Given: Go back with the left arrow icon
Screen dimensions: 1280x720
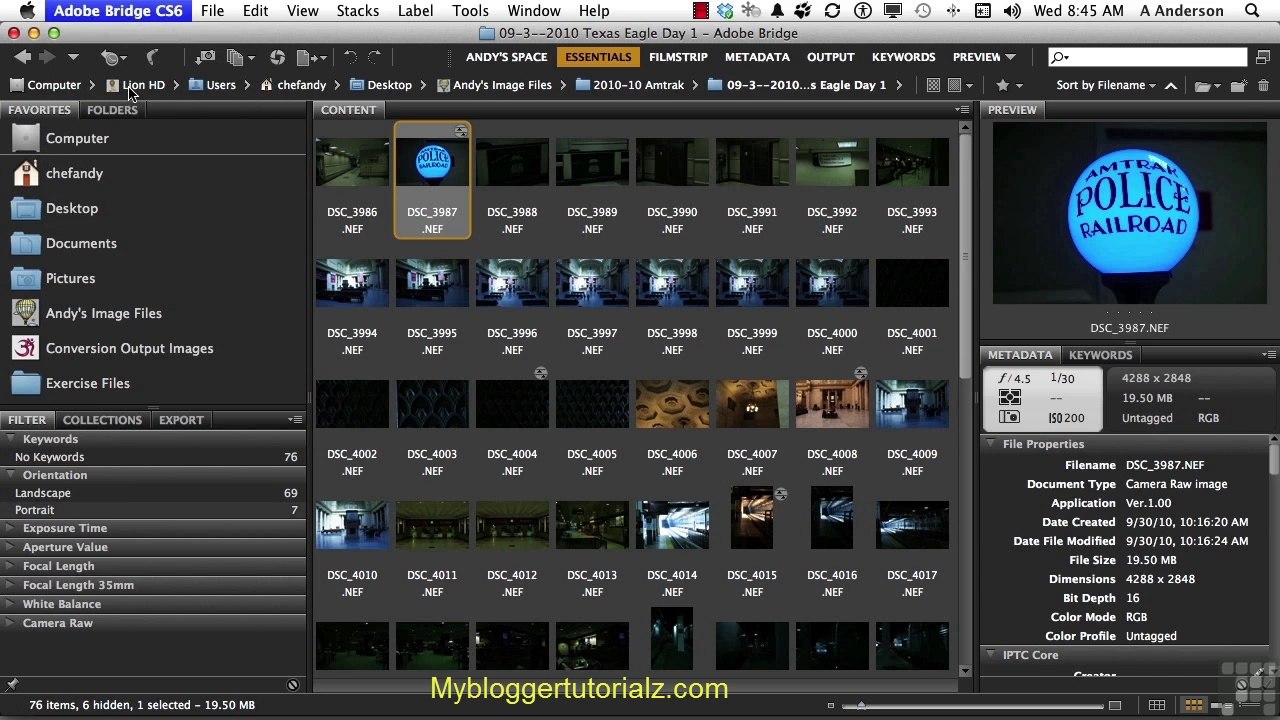Looking at the screenshot, I should coord(23,57).
